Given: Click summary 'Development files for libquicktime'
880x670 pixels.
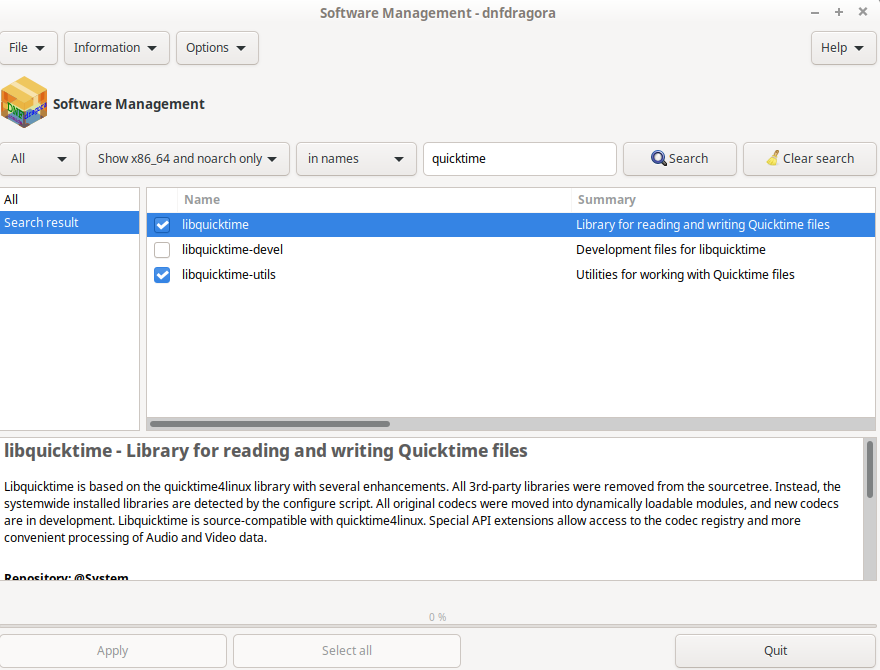Looking at the screenshot, I should pos(671,250).
